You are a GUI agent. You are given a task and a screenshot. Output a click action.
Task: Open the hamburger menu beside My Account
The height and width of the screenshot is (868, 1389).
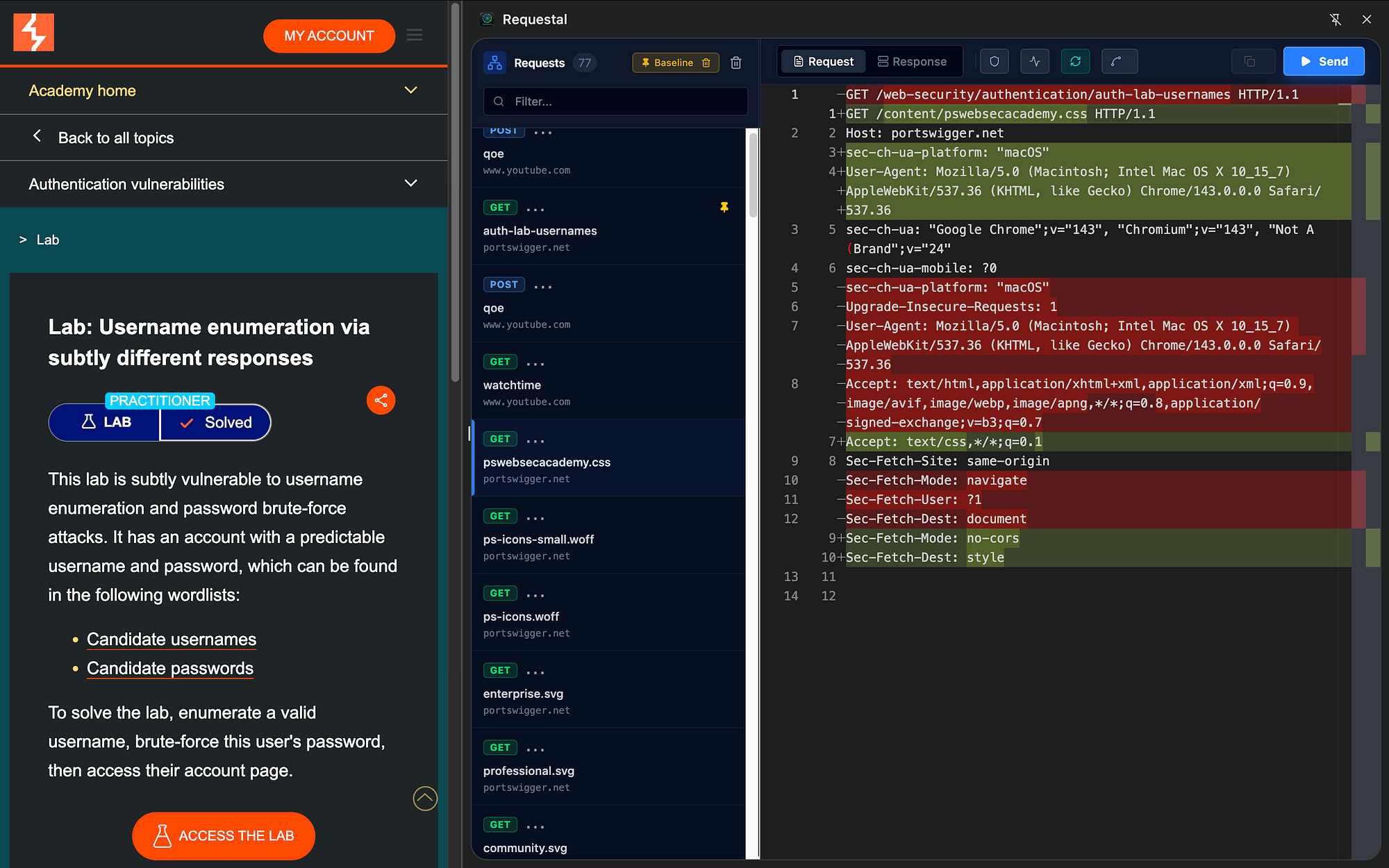[x=415, y=35]
